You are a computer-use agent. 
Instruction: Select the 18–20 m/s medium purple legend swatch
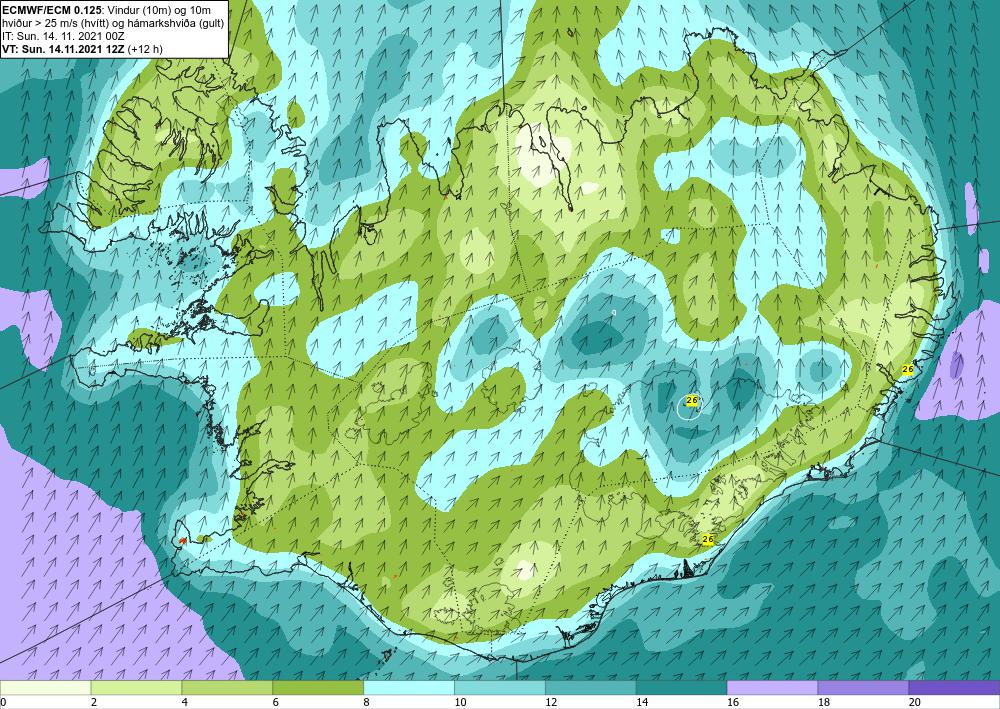pos(863,688)
